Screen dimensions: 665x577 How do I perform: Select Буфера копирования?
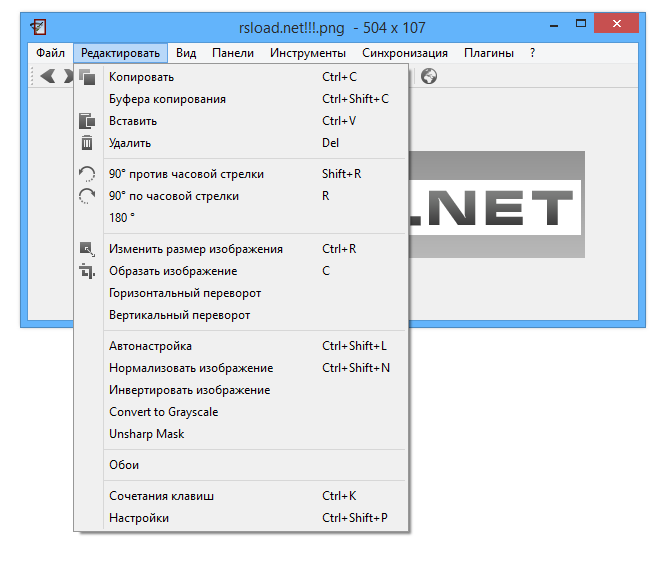tap(241, 99)
